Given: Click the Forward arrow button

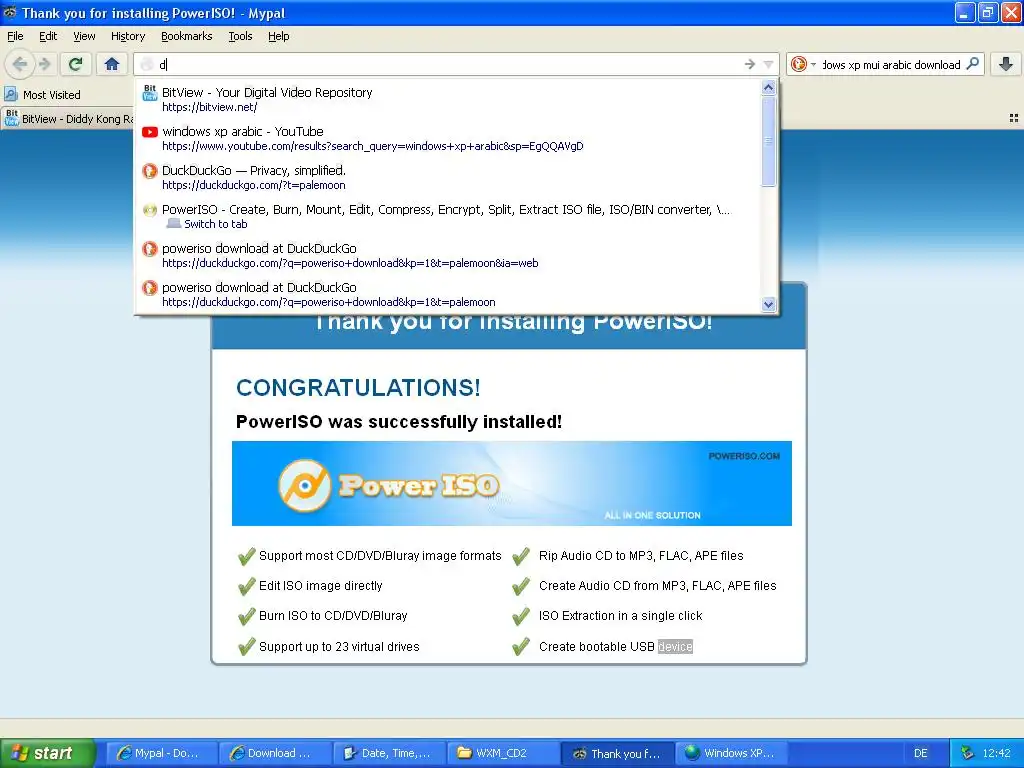Looking at the screenshot, I should 44,64.
